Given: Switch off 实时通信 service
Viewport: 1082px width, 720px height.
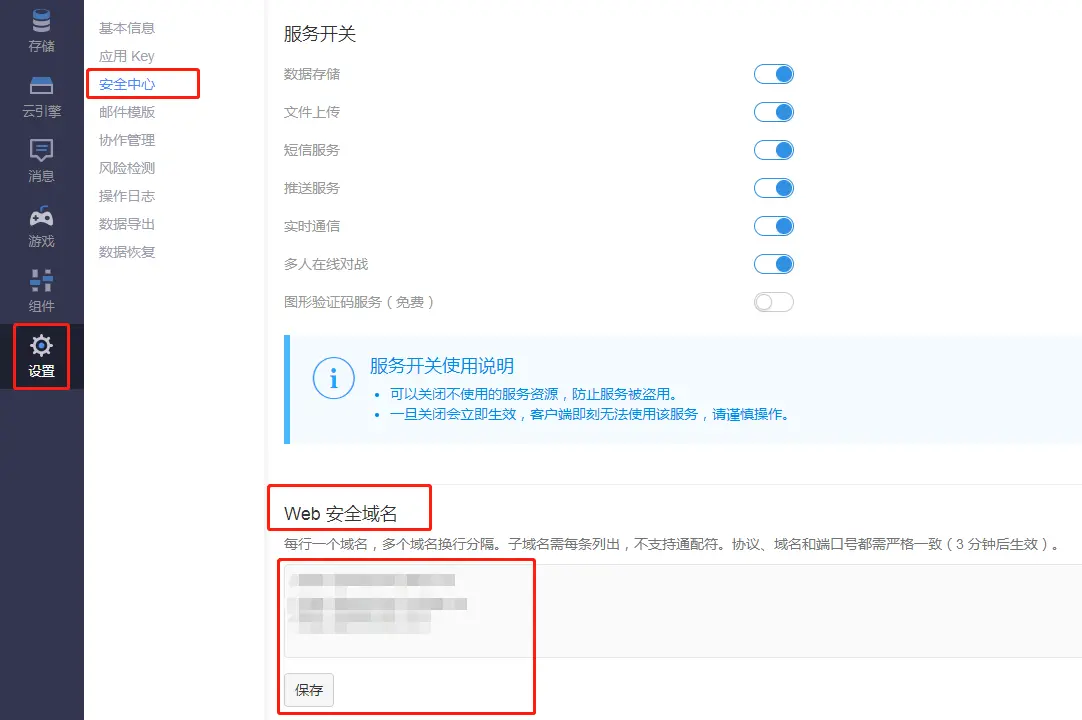Looking at the screenshot, I should (x=773, y=226).
